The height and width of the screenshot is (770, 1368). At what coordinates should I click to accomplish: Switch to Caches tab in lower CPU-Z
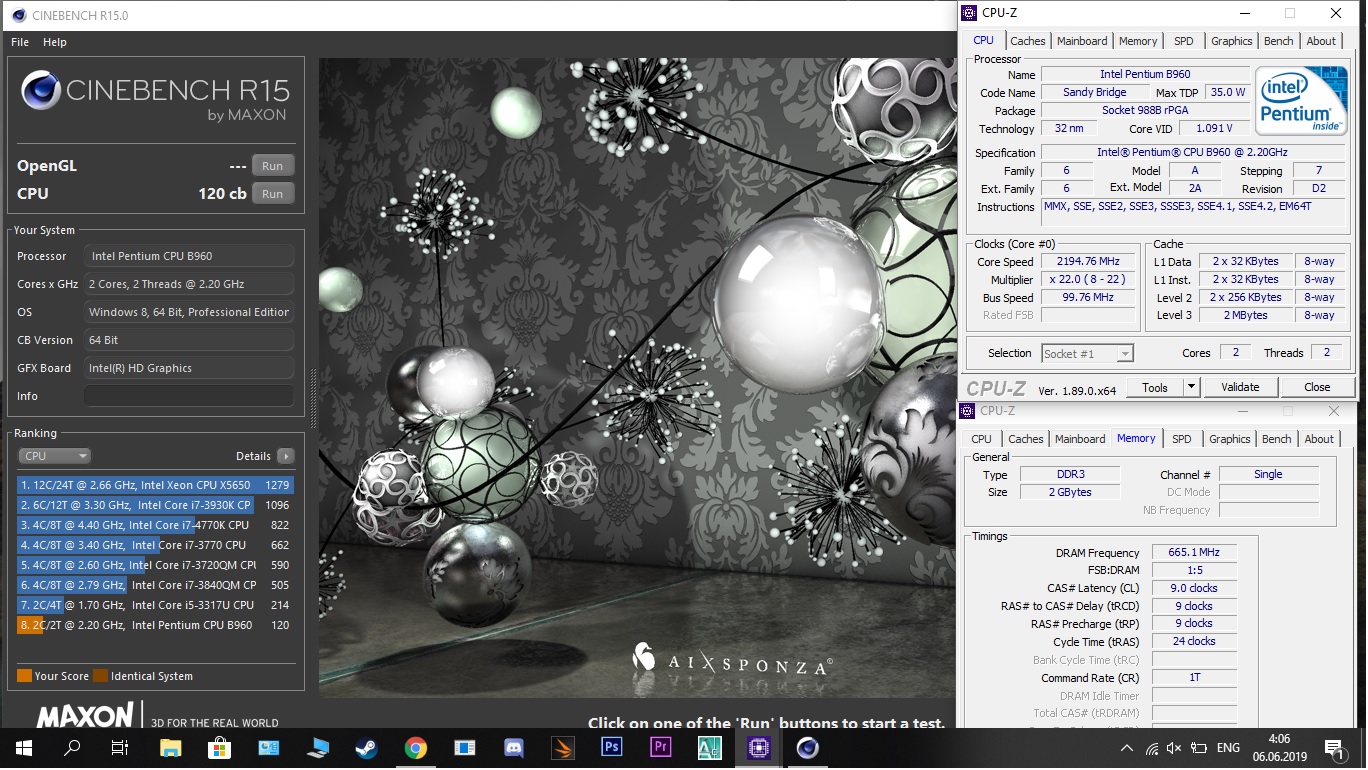(x=1025, y=439)
